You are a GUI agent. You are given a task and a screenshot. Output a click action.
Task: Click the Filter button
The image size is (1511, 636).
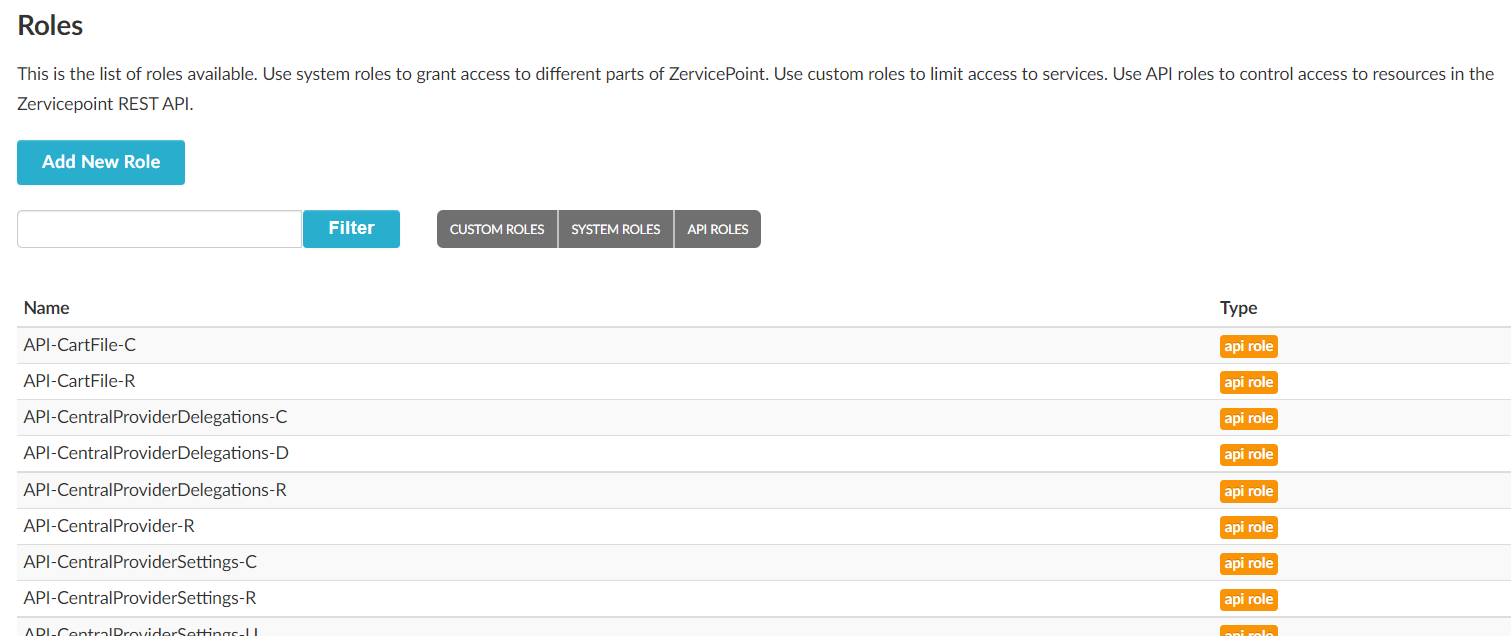(x=351, y=228)
